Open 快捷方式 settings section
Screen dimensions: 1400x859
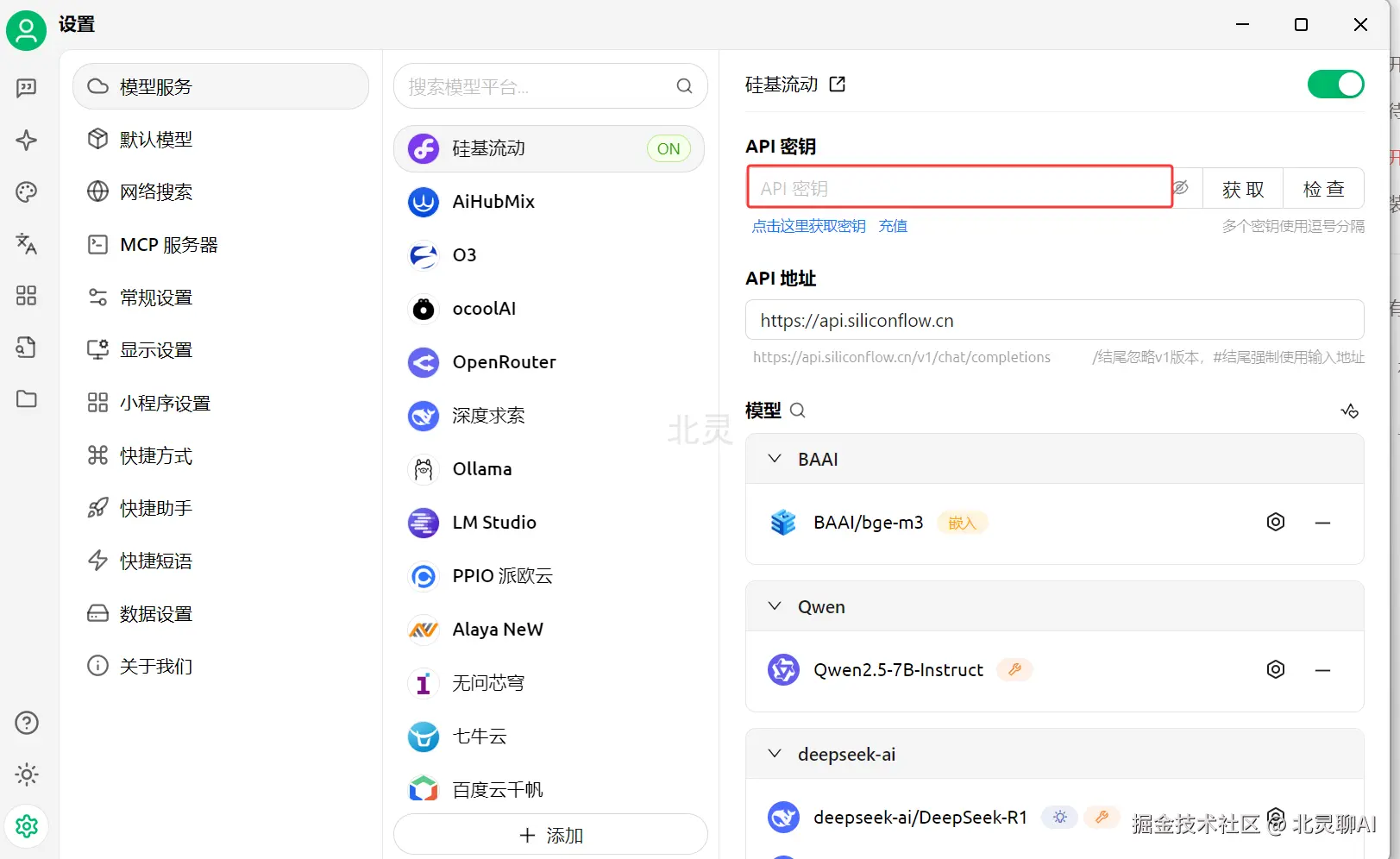click(x=221, y=455)
